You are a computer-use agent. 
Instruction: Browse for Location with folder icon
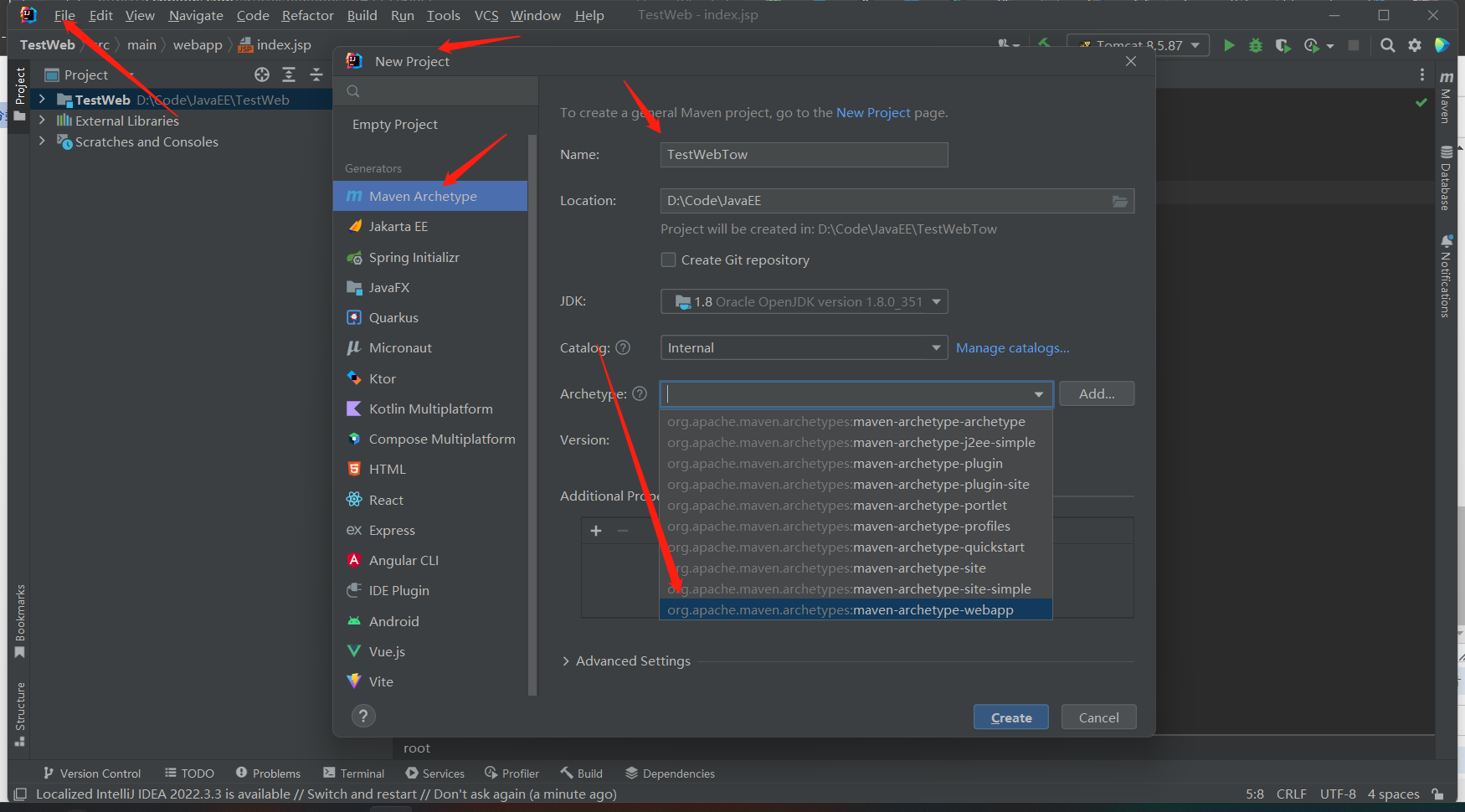click(x=1120, y=201)
